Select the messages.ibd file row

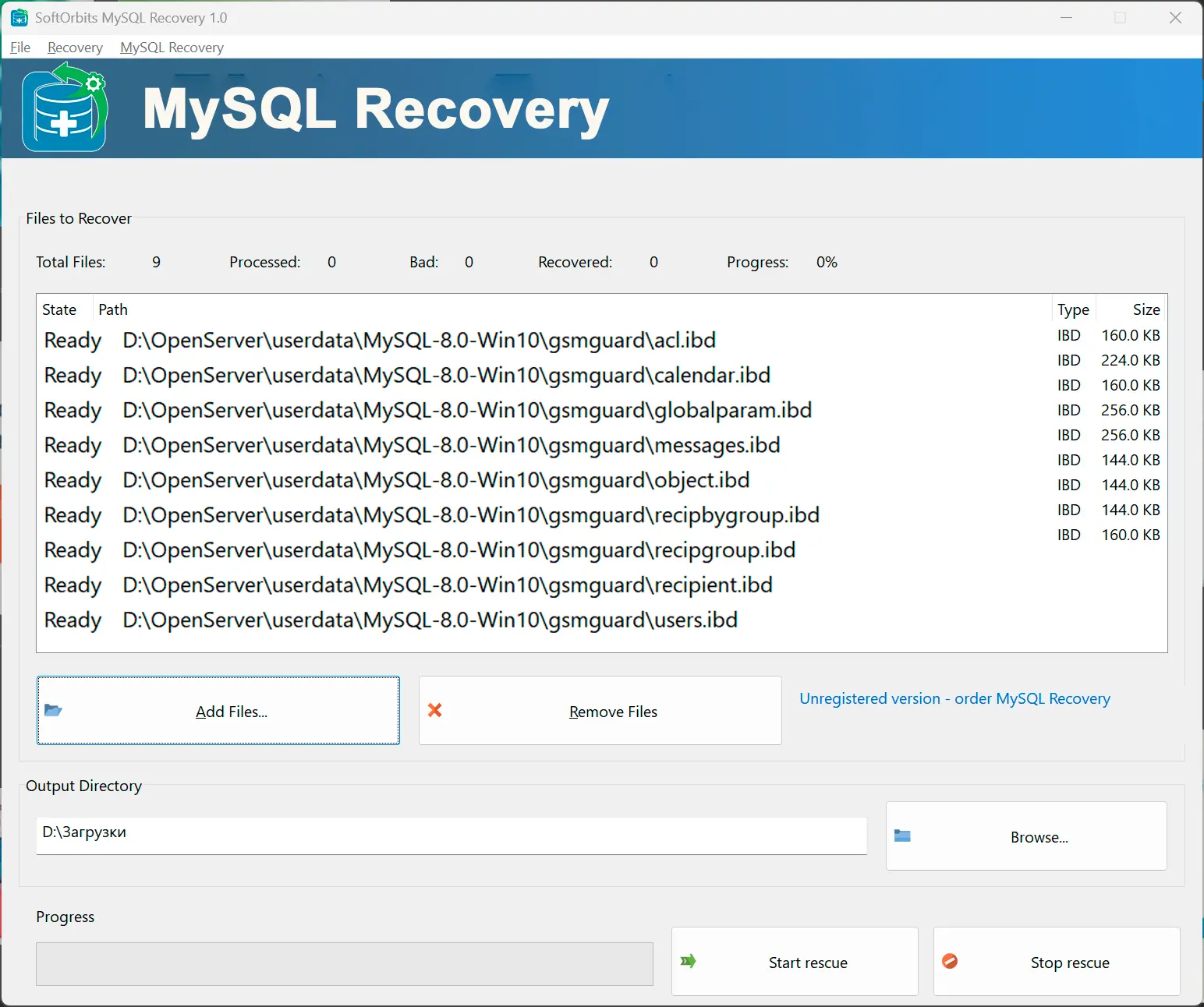[x=451, y=444]
